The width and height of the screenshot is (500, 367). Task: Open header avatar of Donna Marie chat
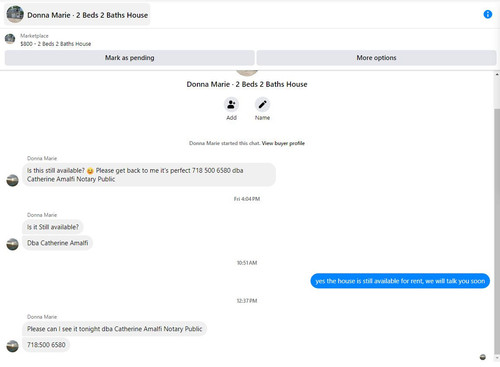(x=15, y=14)
